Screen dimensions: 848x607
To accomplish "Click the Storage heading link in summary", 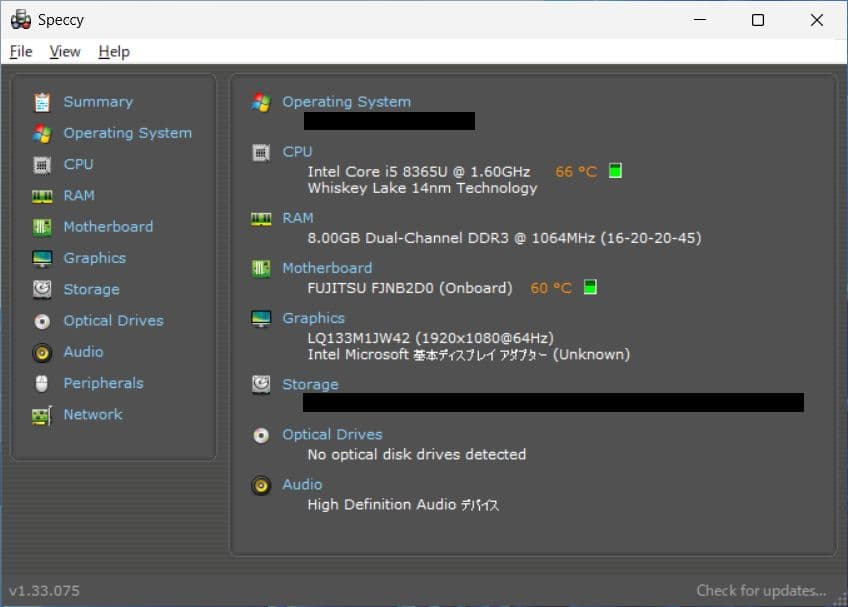I will click(x=310, y=385).
